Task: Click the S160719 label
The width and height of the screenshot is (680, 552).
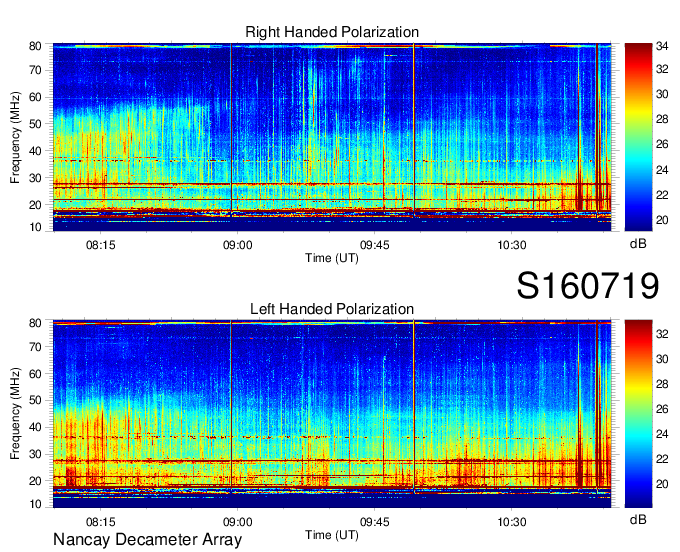Action: pos(588,285)
